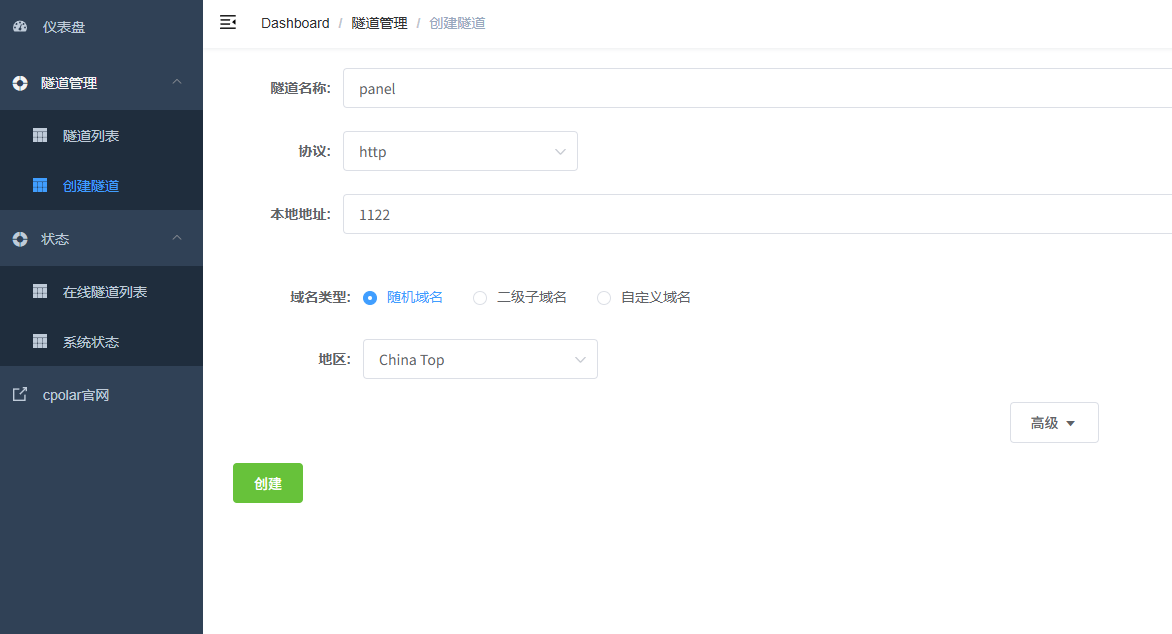Click the external link icon for cpolar官网
This screenshot has height=634, width=1172.
point(20,395)
